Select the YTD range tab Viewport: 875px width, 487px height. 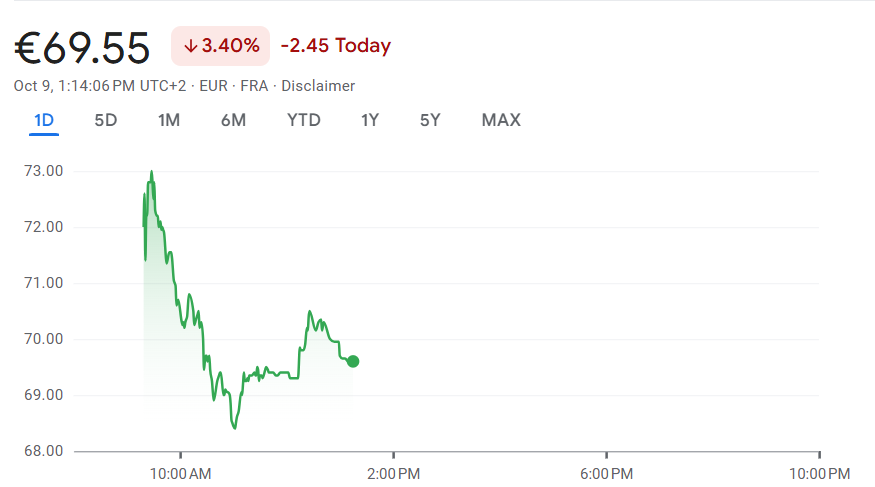pos(303,121)
